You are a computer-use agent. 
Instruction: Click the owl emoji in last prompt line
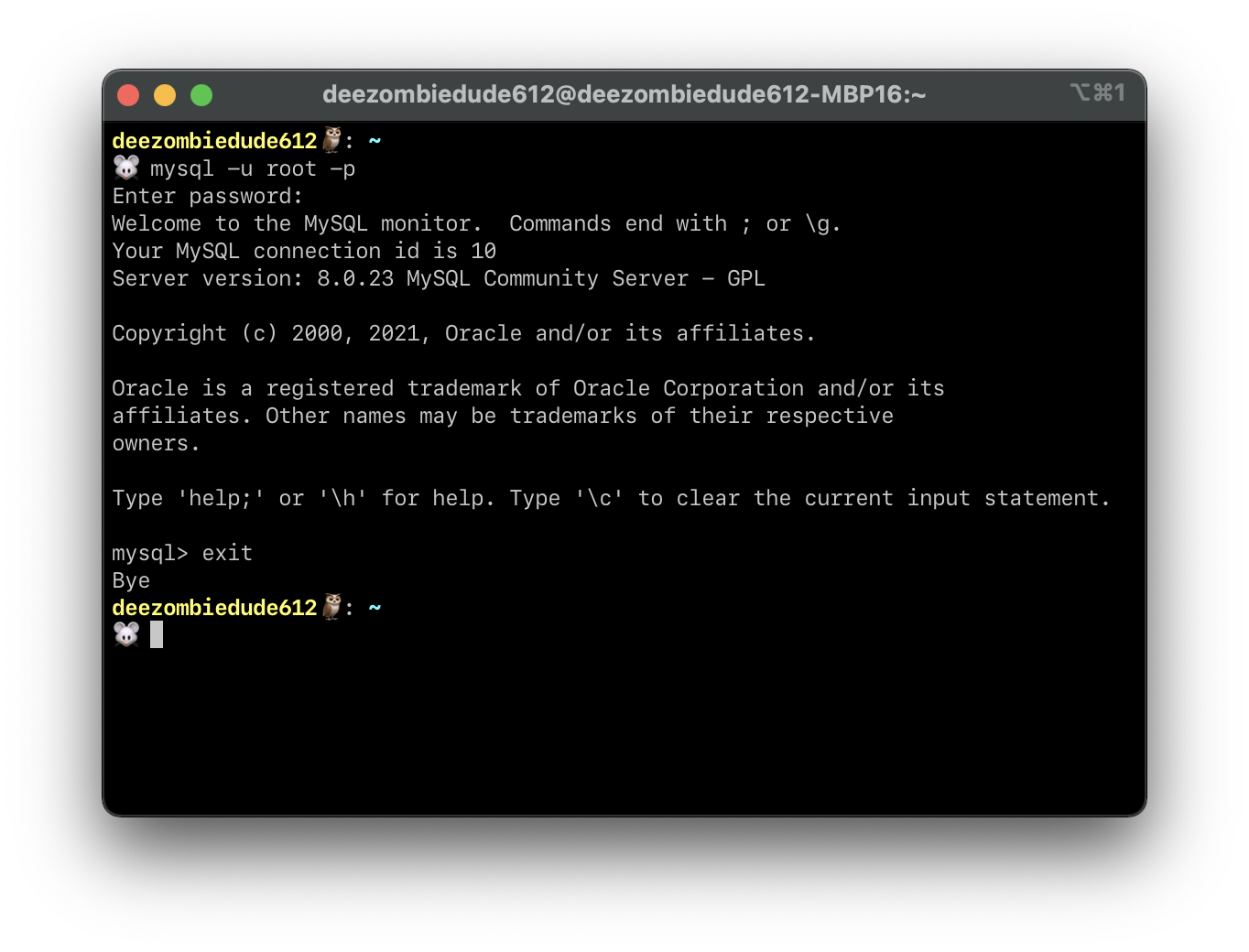332,607
